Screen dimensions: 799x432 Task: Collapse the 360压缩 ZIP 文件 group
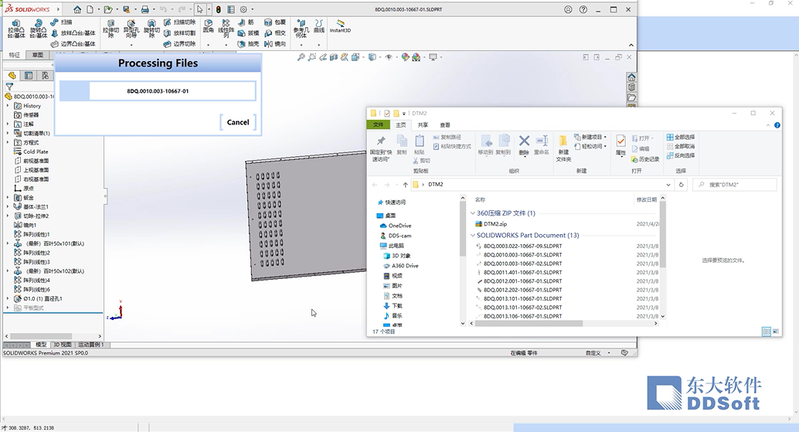472,213
